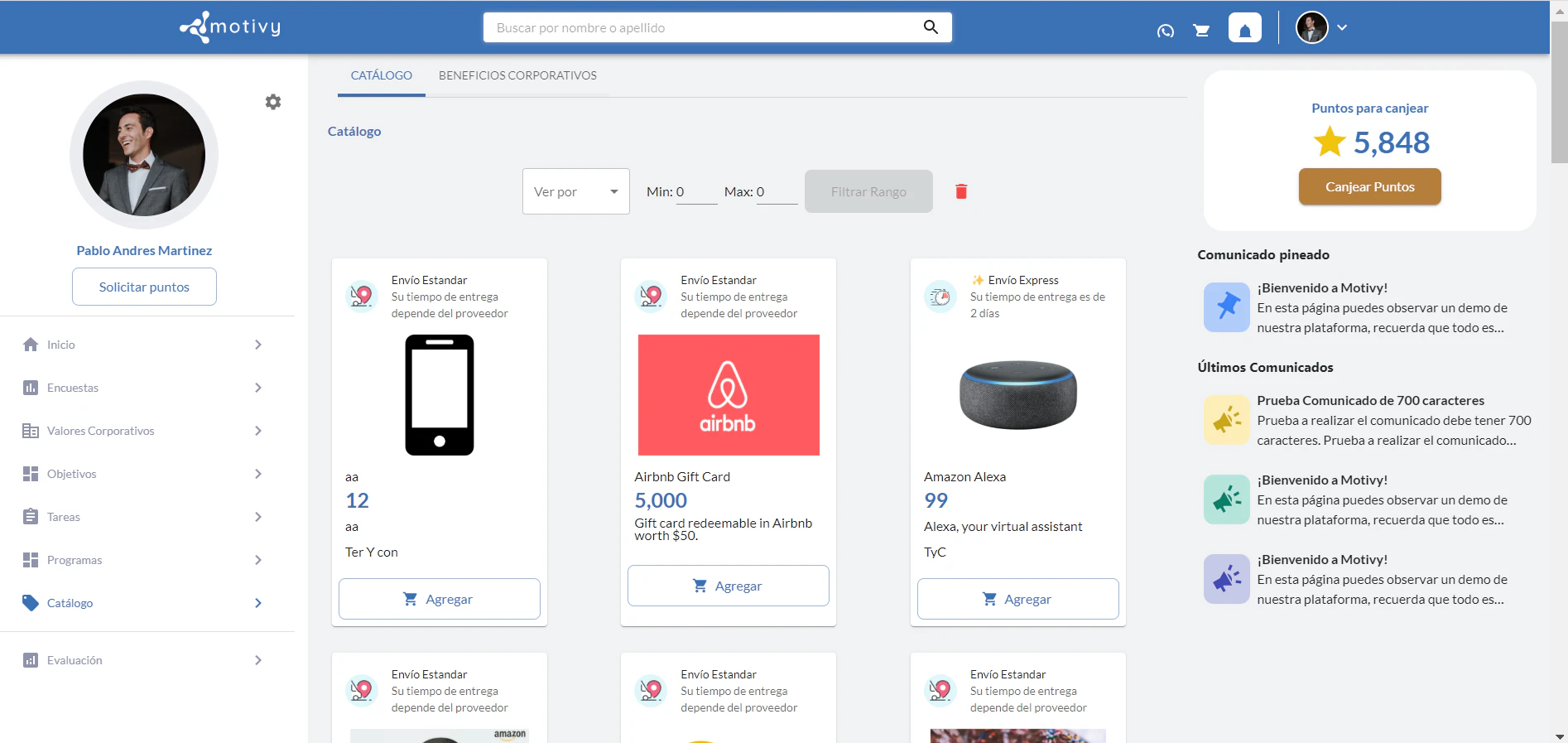Expand the Catálogo menu chevron

258,603
